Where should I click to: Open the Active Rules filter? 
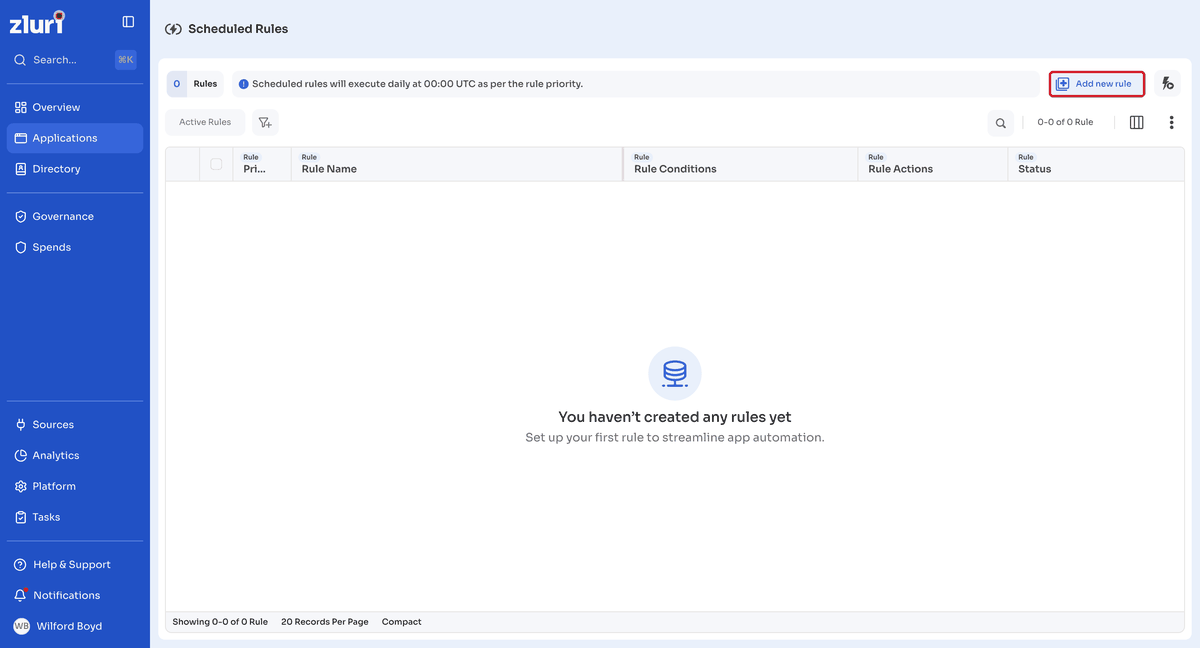tap(205, 122)
